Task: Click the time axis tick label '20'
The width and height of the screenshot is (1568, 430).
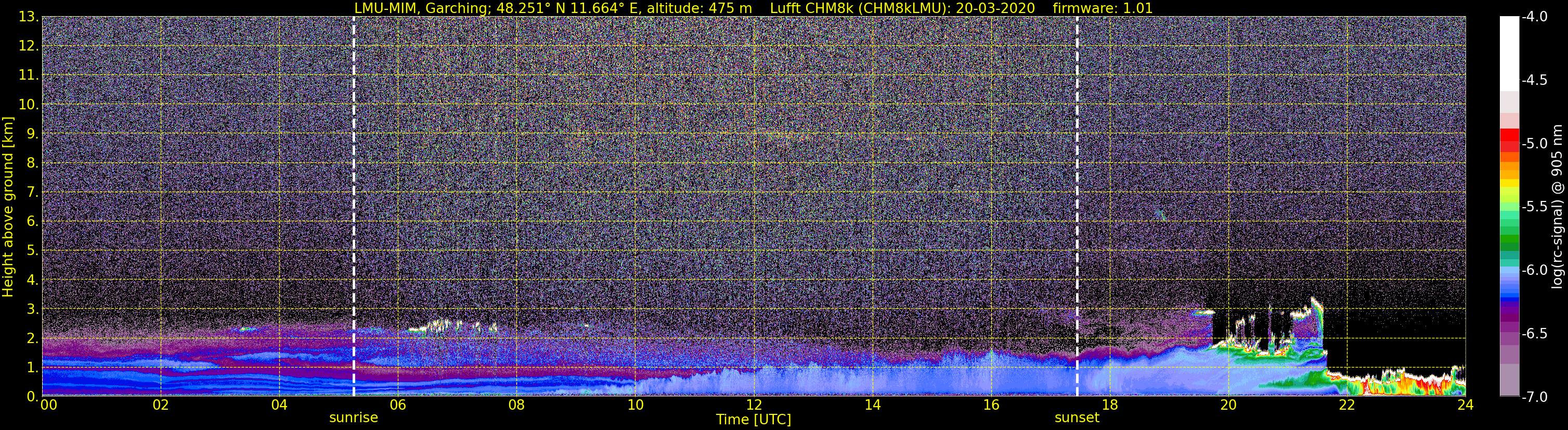Action: [x=1228, y=406]
